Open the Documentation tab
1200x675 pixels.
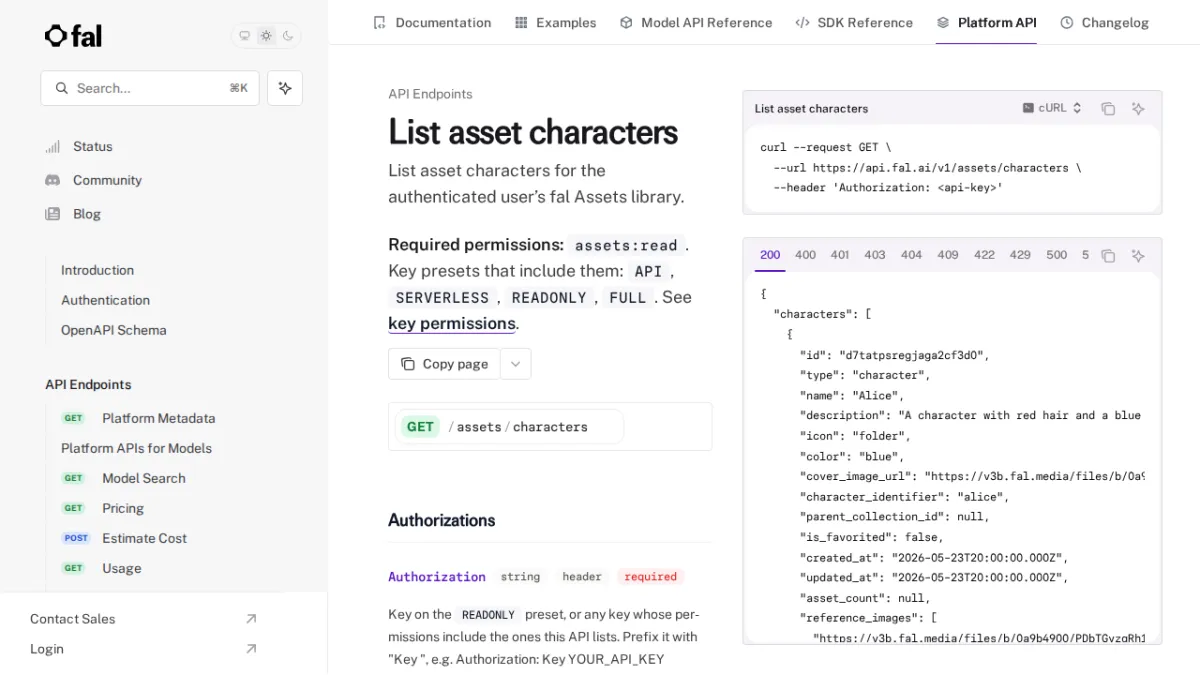(x=432, y=22)
